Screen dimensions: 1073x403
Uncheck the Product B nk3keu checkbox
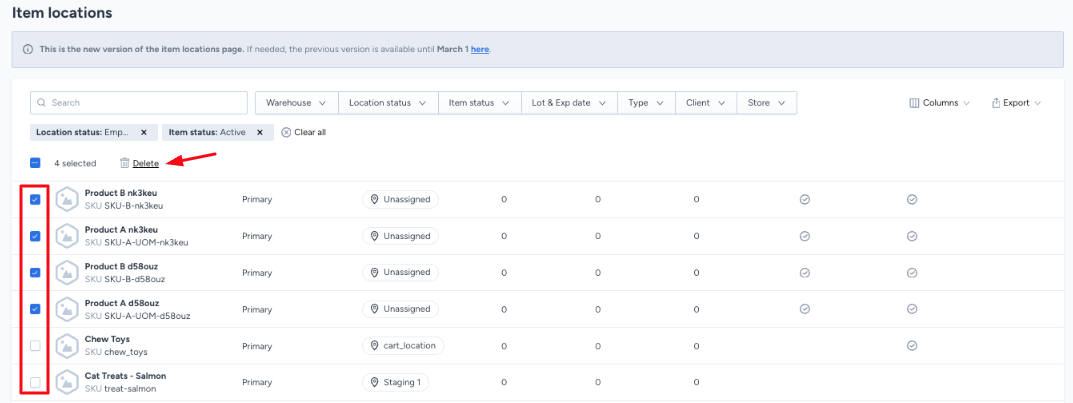(36, 199)
